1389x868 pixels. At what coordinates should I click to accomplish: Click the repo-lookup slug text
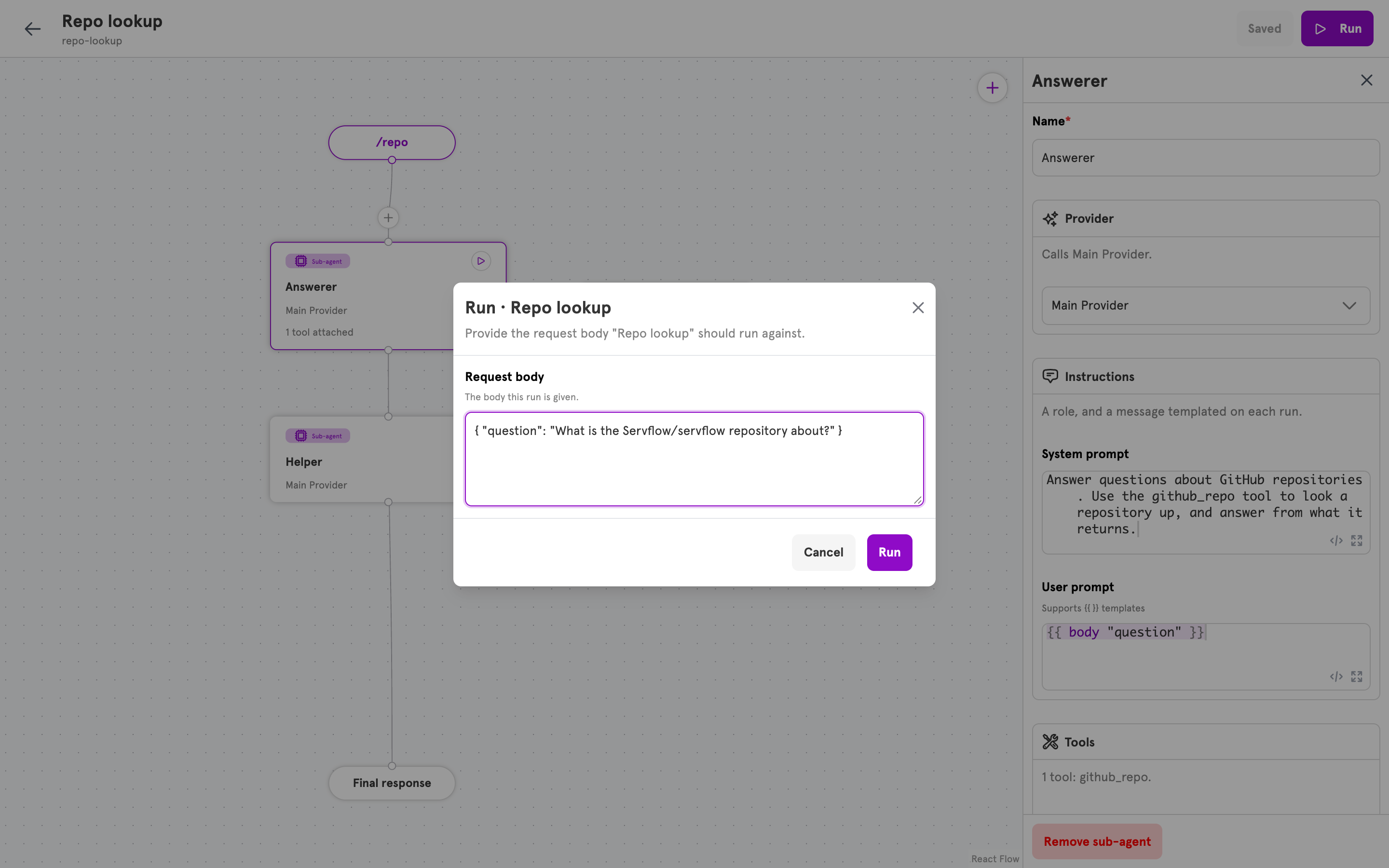(x=92, y=41)
